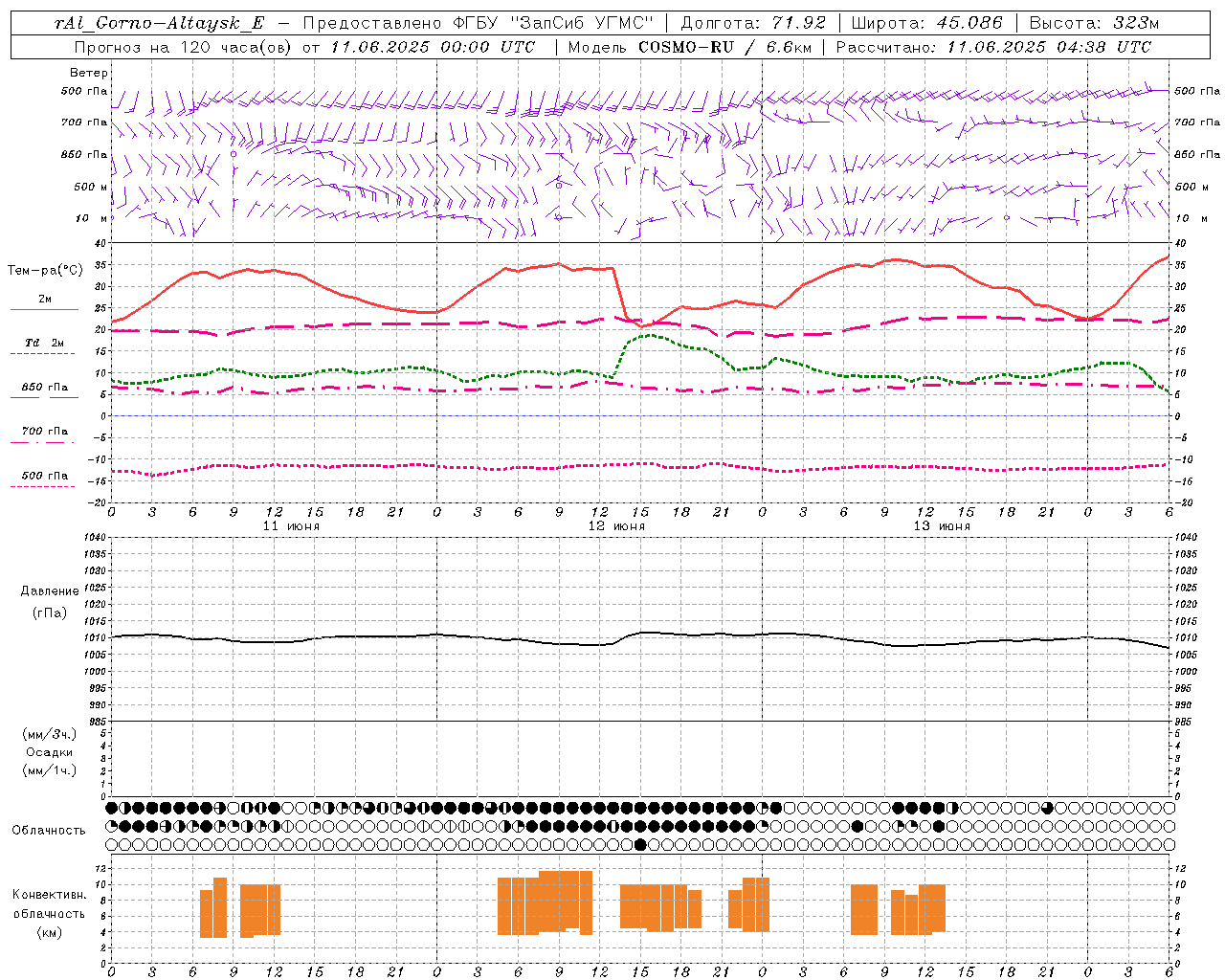
Task: Select the Долгота: 71.92 header field
Action: [752, 23]
